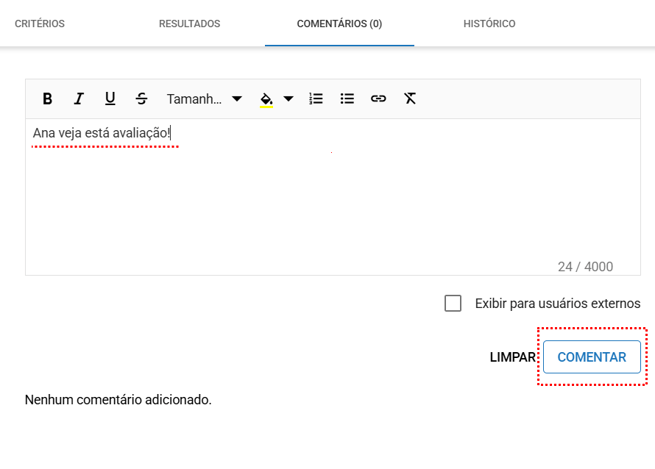
Task: Open the Resultados tab
Action: 189,24
